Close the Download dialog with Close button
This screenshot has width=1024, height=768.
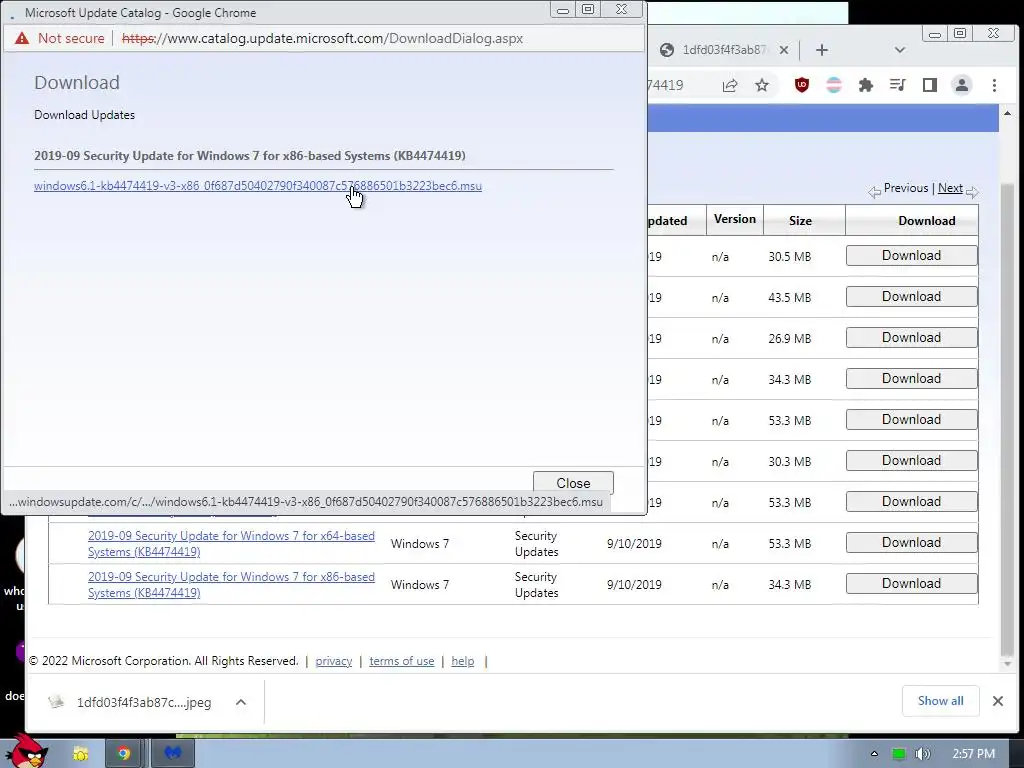pyautogui.click(x=573, y=483)
